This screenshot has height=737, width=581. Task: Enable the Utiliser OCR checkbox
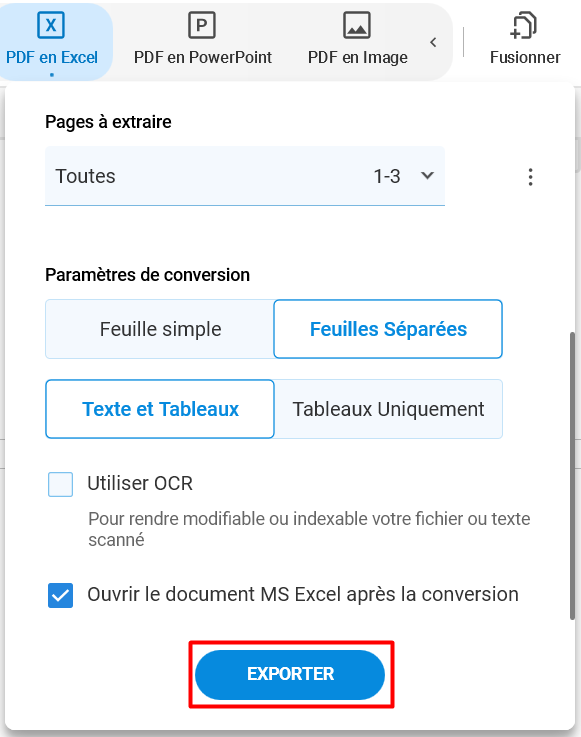point(61,484)
